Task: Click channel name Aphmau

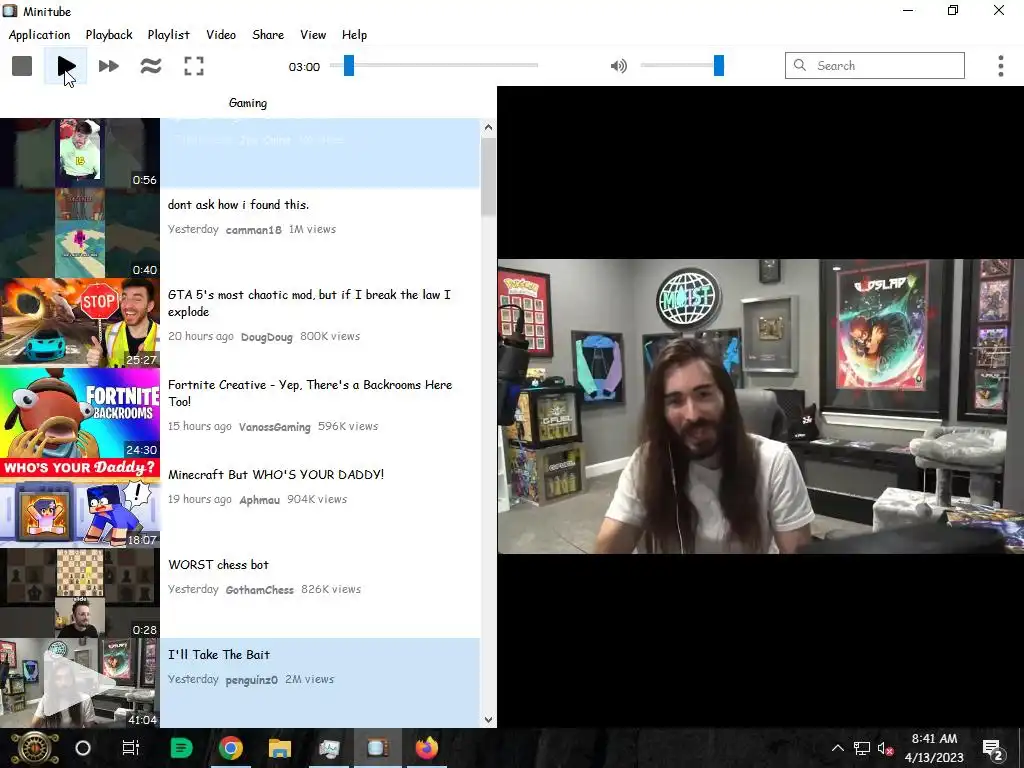Action: coord(259,500)
